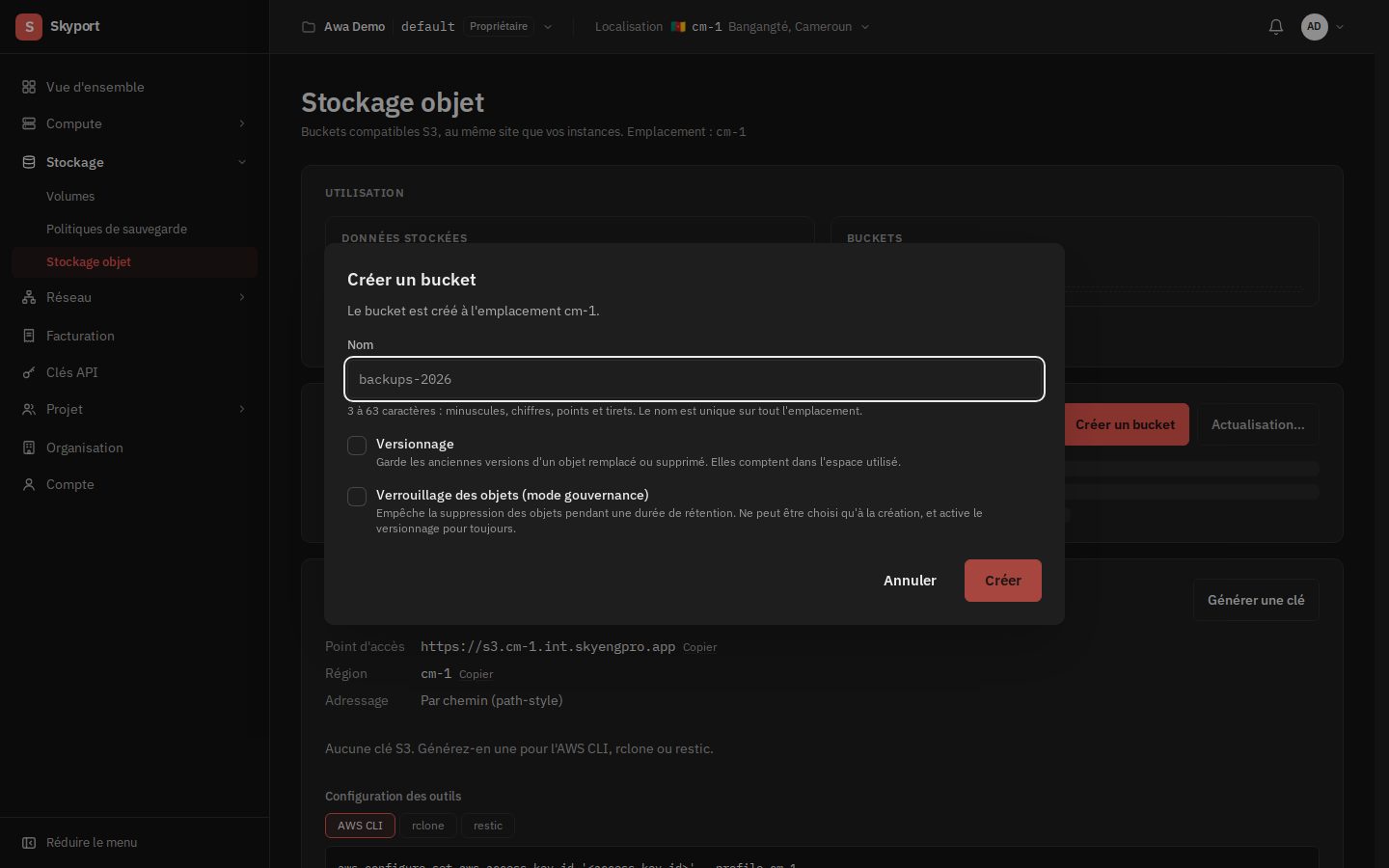Cancel dialog with Annuler
The image size is (1389, 868).
coord(910,581)
